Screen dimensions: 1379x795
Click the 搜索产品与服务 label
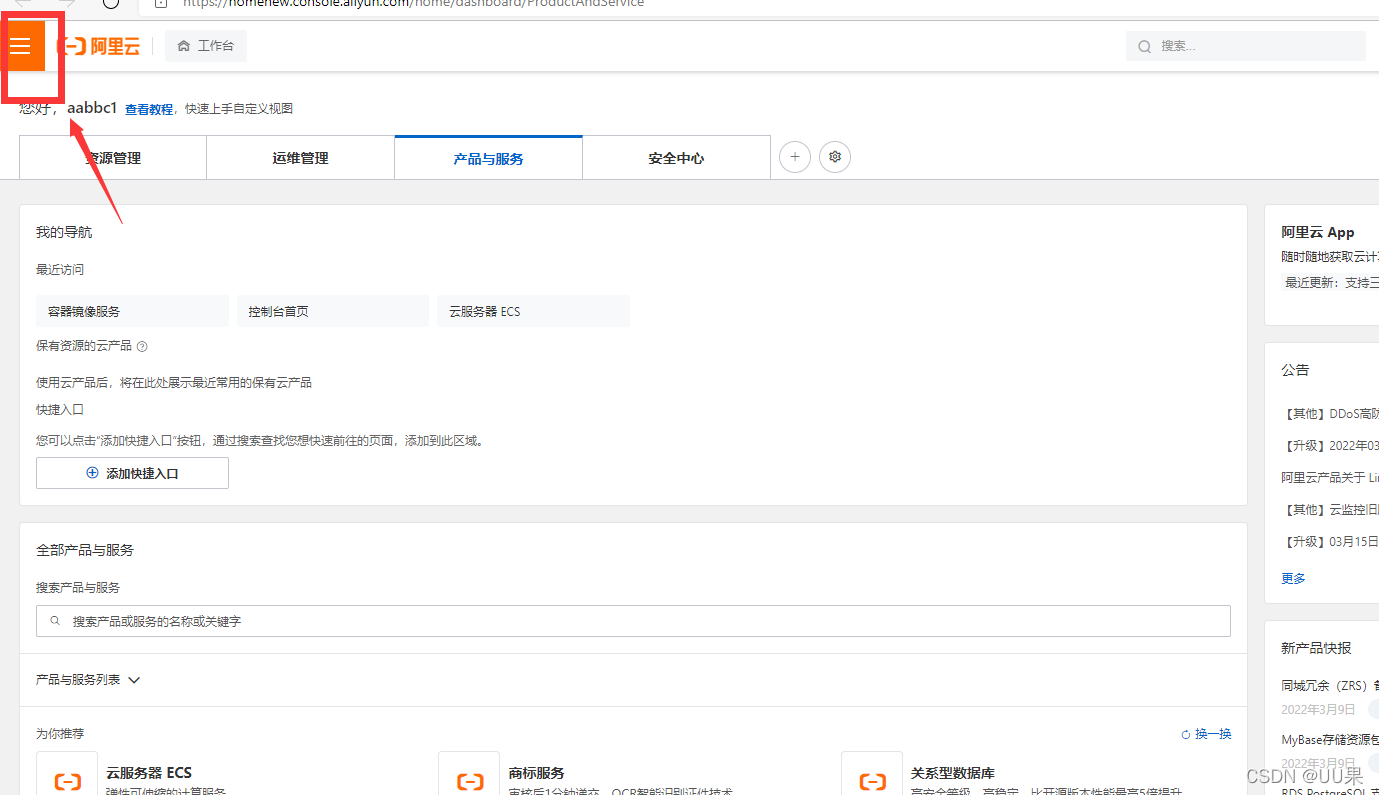tap(78, 588)
